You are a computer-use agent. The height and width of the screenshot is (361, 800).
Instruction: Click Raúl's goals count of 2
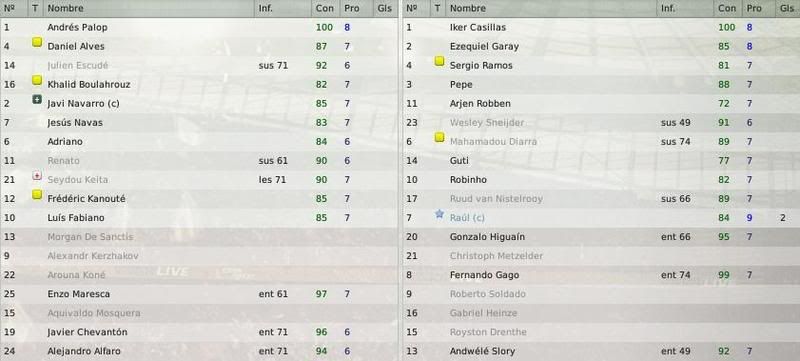(x=783, y=218)
